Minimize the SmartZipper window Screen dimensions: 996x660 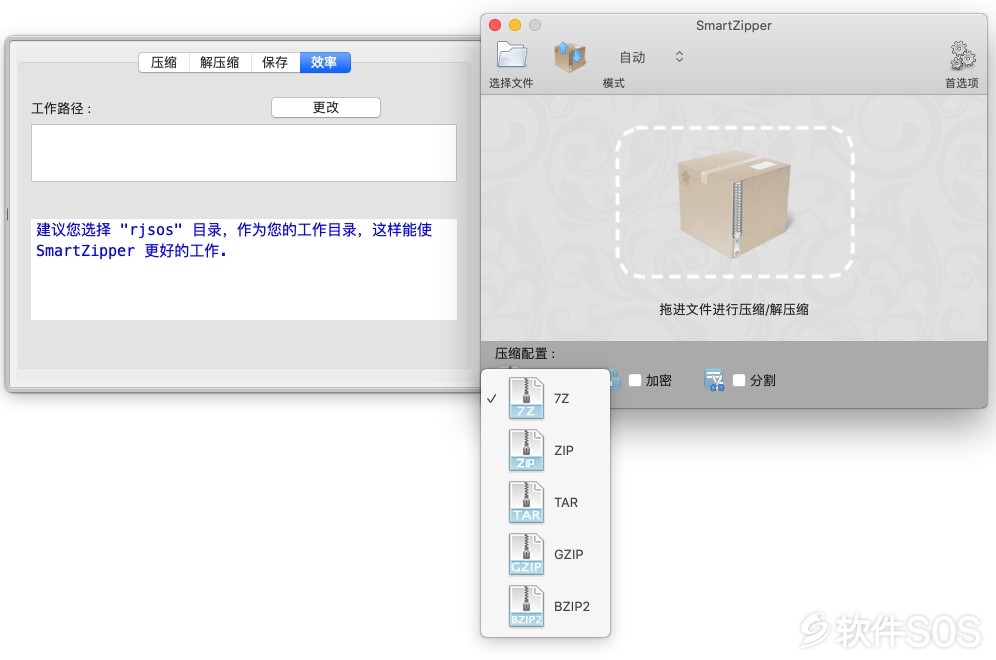click(515, 25)
